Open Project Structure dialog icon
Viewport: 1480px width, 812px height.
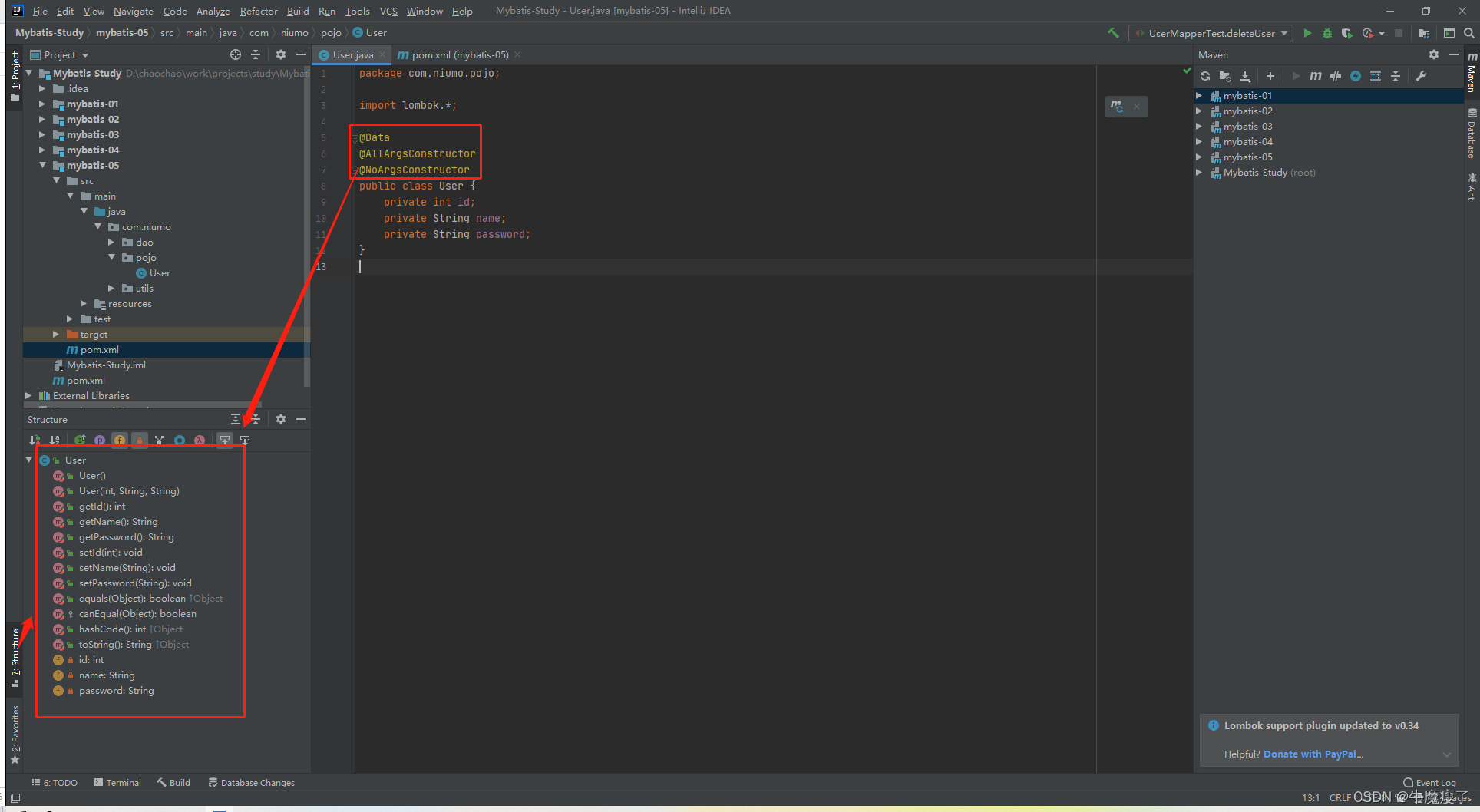pyautogui.click(x=1424, y=33)
